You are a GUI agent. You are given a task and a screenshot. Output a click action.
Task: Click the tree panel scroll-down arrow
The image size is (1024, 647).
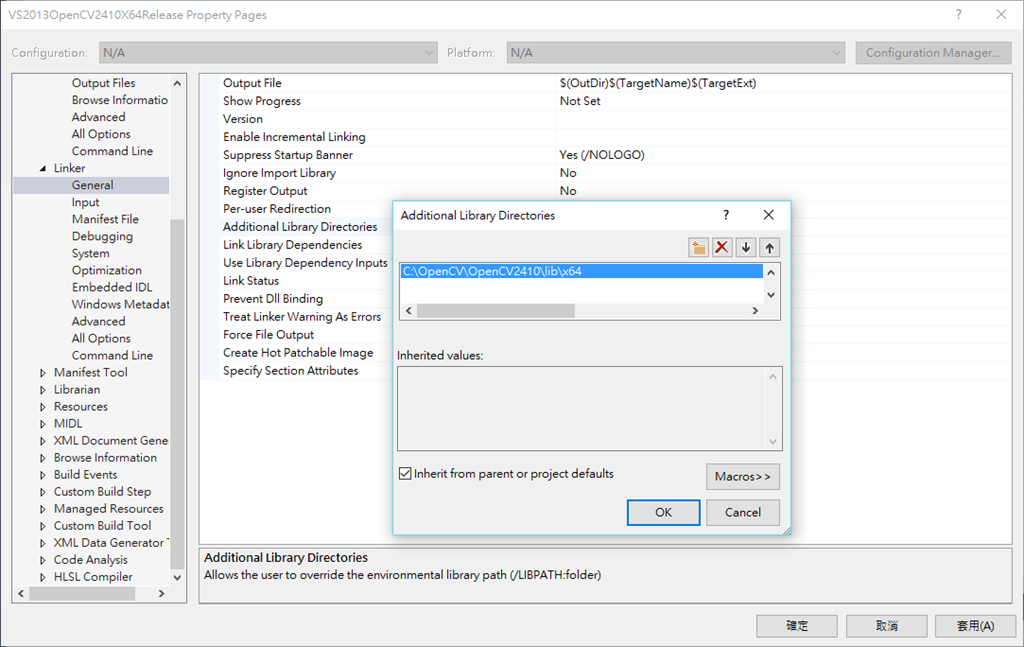177,578
